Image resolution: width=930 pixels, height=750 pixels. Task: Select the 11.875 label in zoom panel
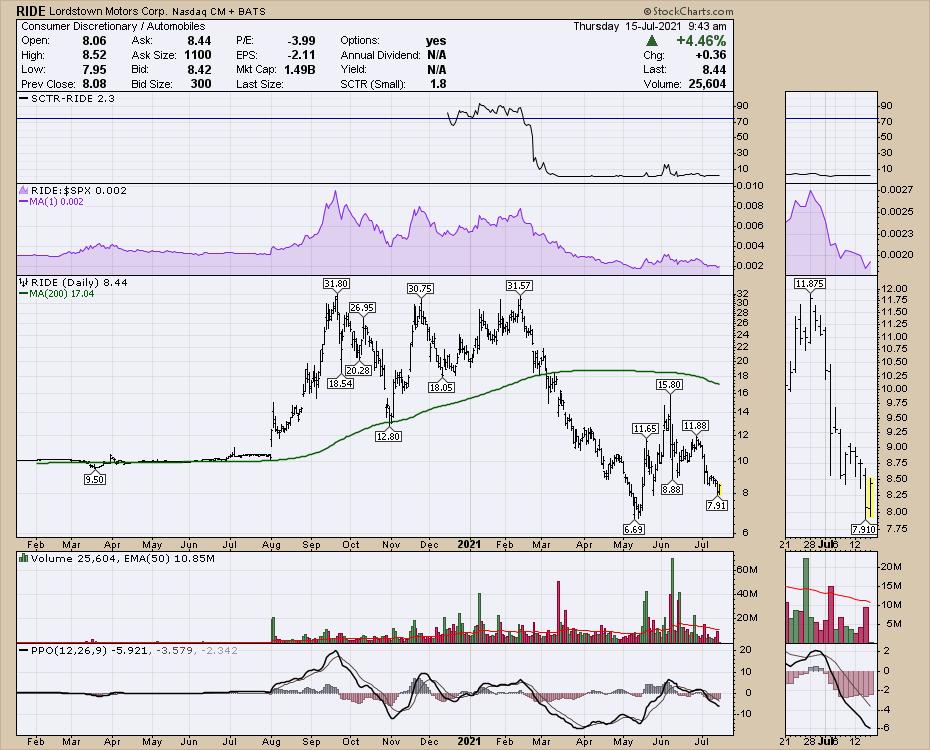click(809, 285)
